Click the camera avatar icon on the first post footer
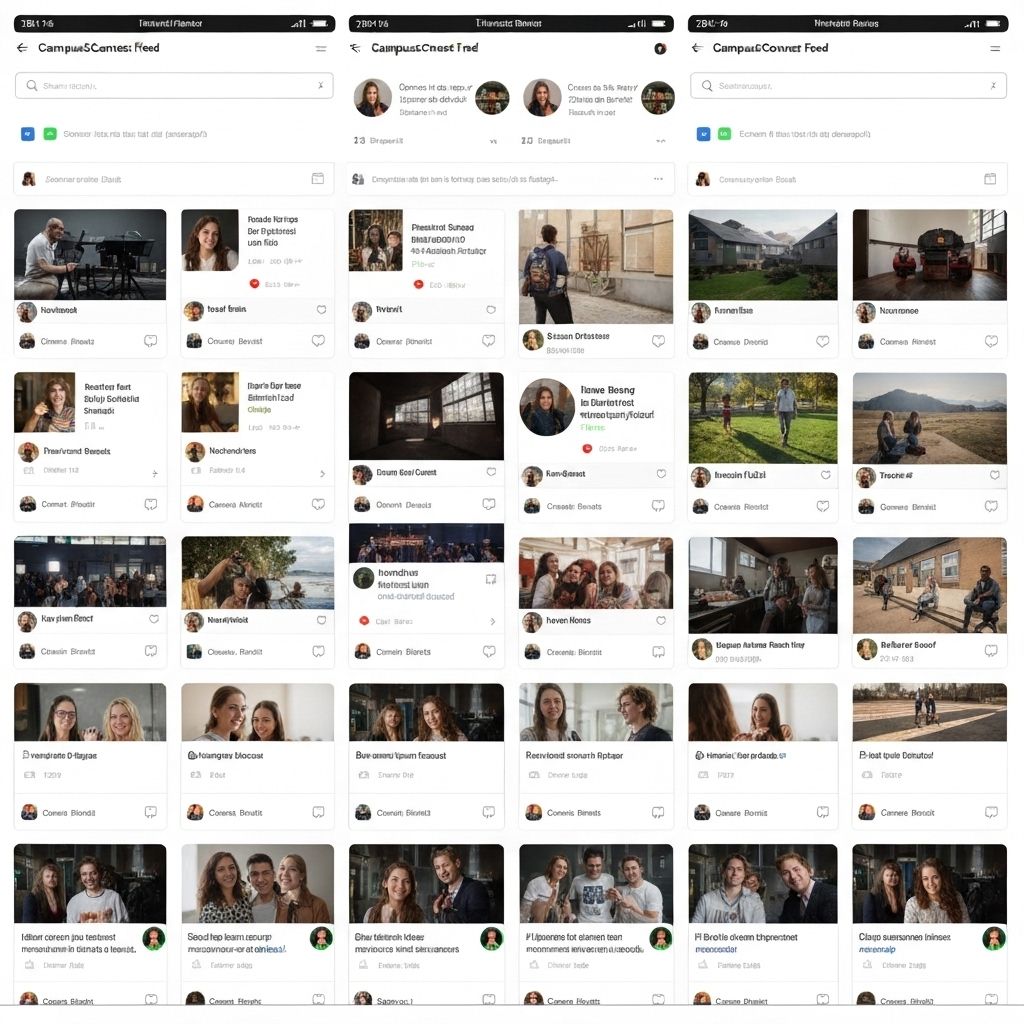This screenshot has width=1024, height=1024. tap(28, 341)
